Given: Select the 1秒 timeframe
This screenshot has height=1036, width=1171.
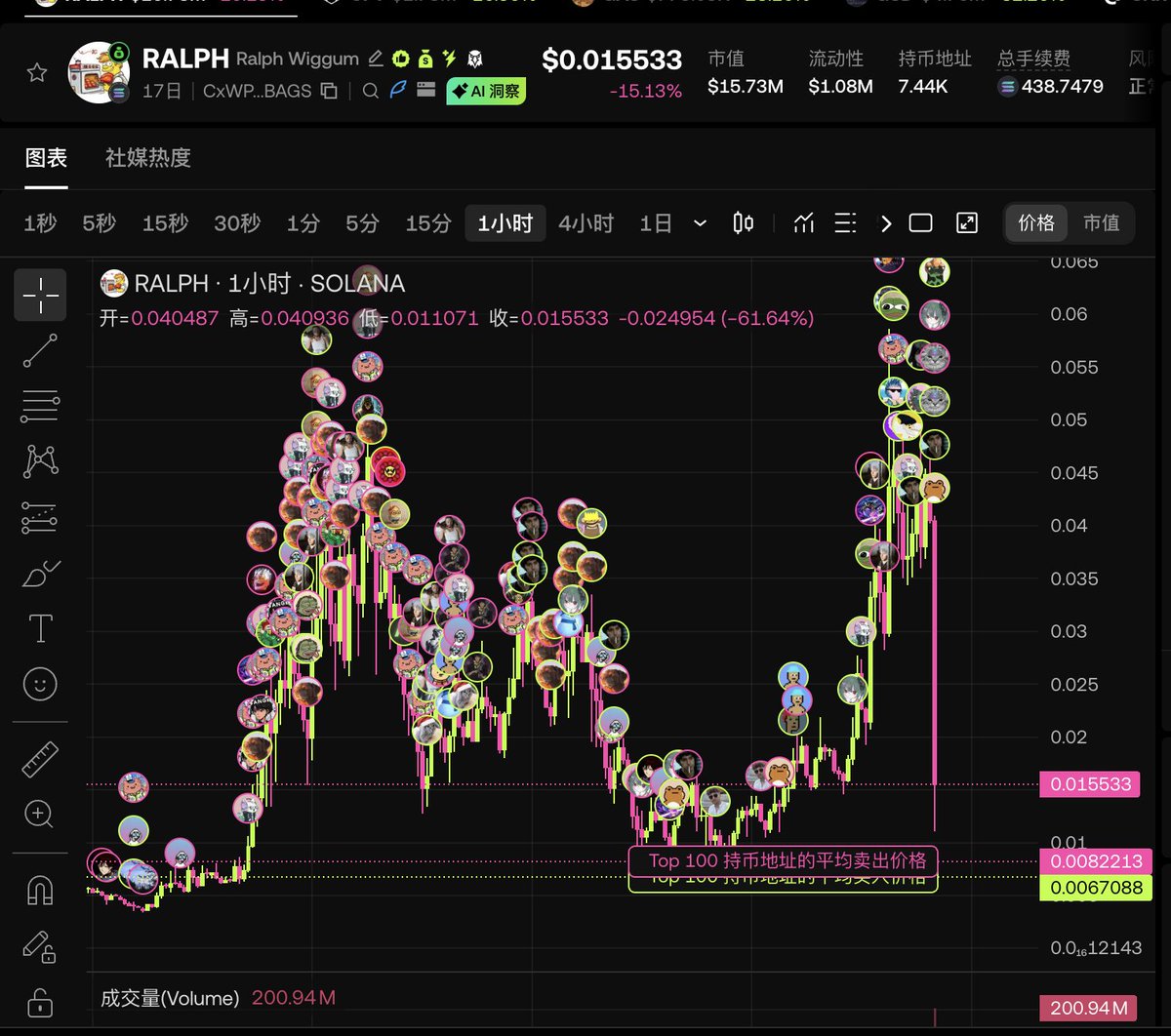Looking at the screenshot, I should click(x=40, y=223).
